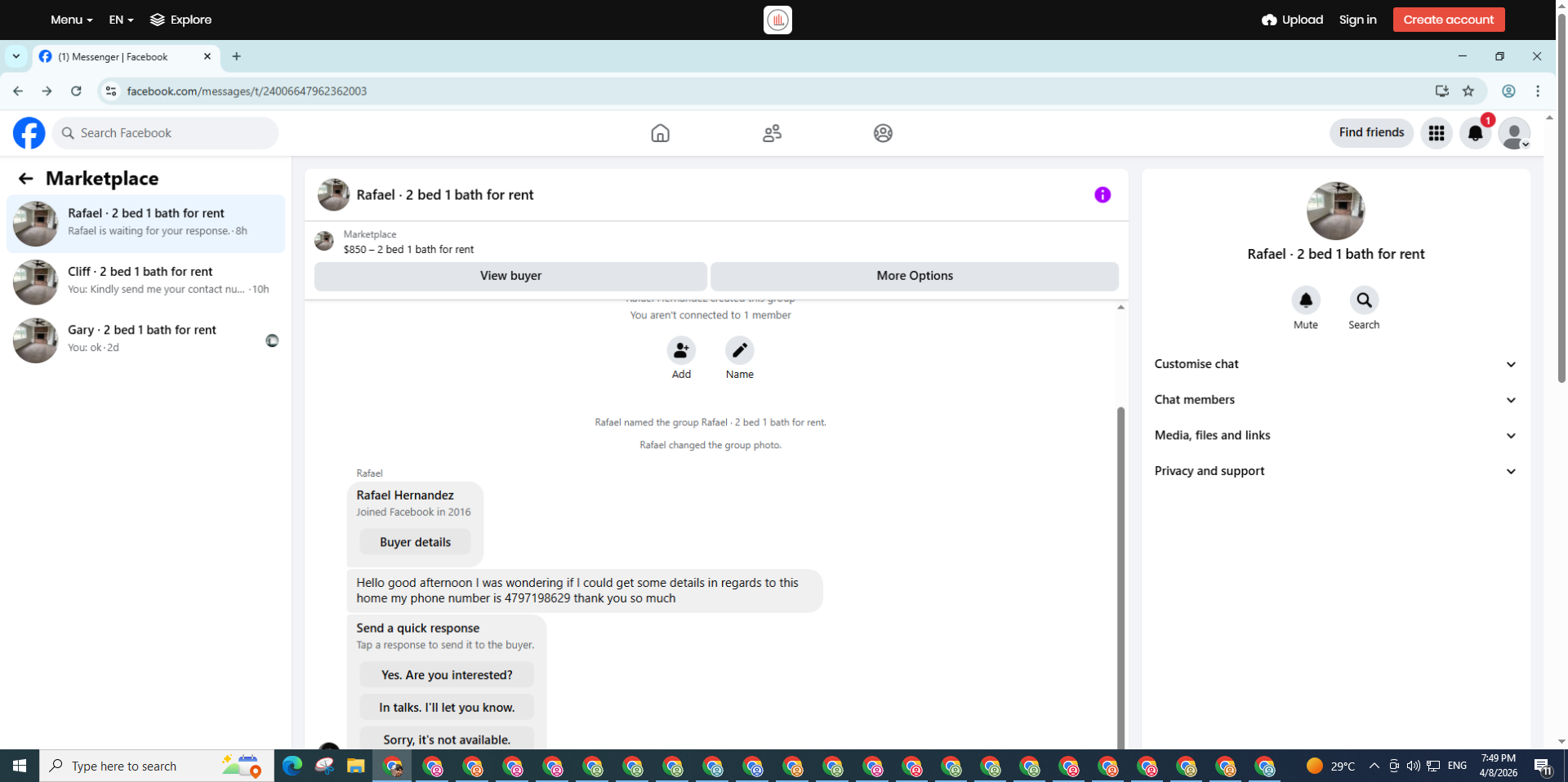Open the notifications bell icon
This screenshot has width=1568, height=782.
(1475, 133)
